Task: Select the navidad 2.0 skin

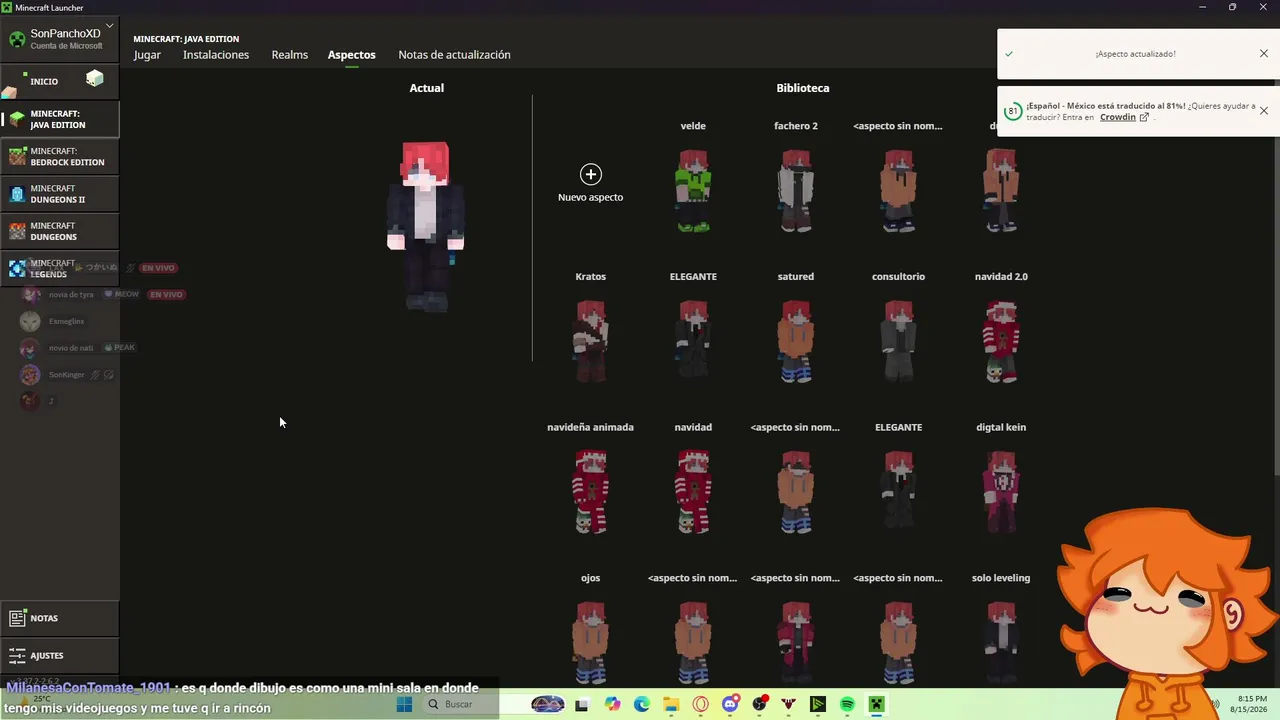Action: click(x=1001, y=341)
